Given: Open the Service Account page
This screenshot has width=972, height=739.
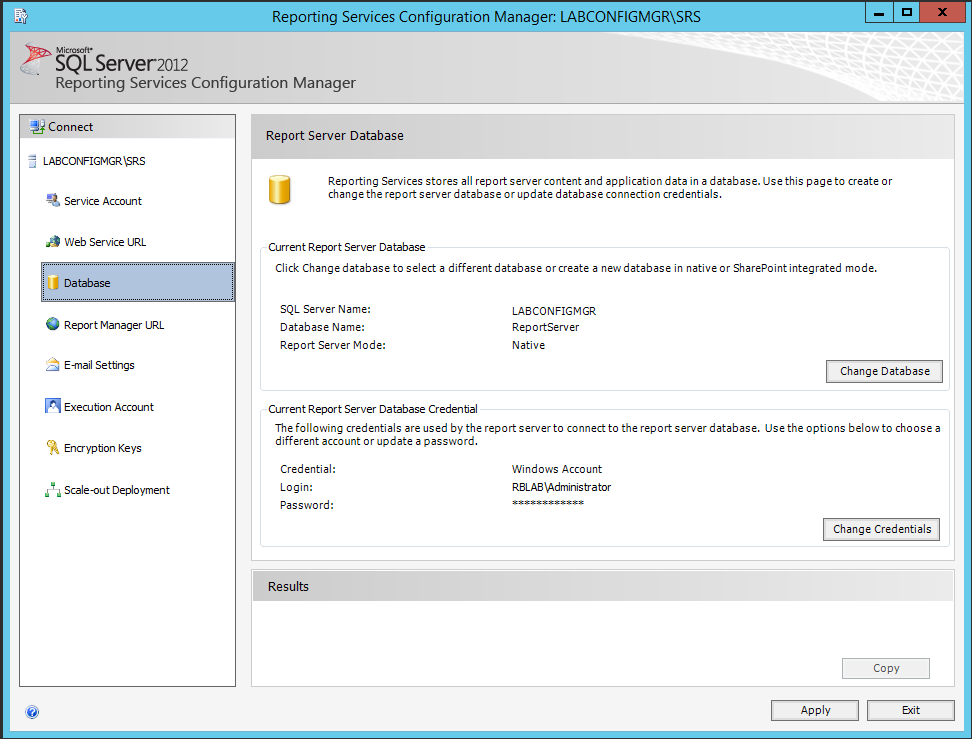Looking at the screenshot, I should (102, 201).
